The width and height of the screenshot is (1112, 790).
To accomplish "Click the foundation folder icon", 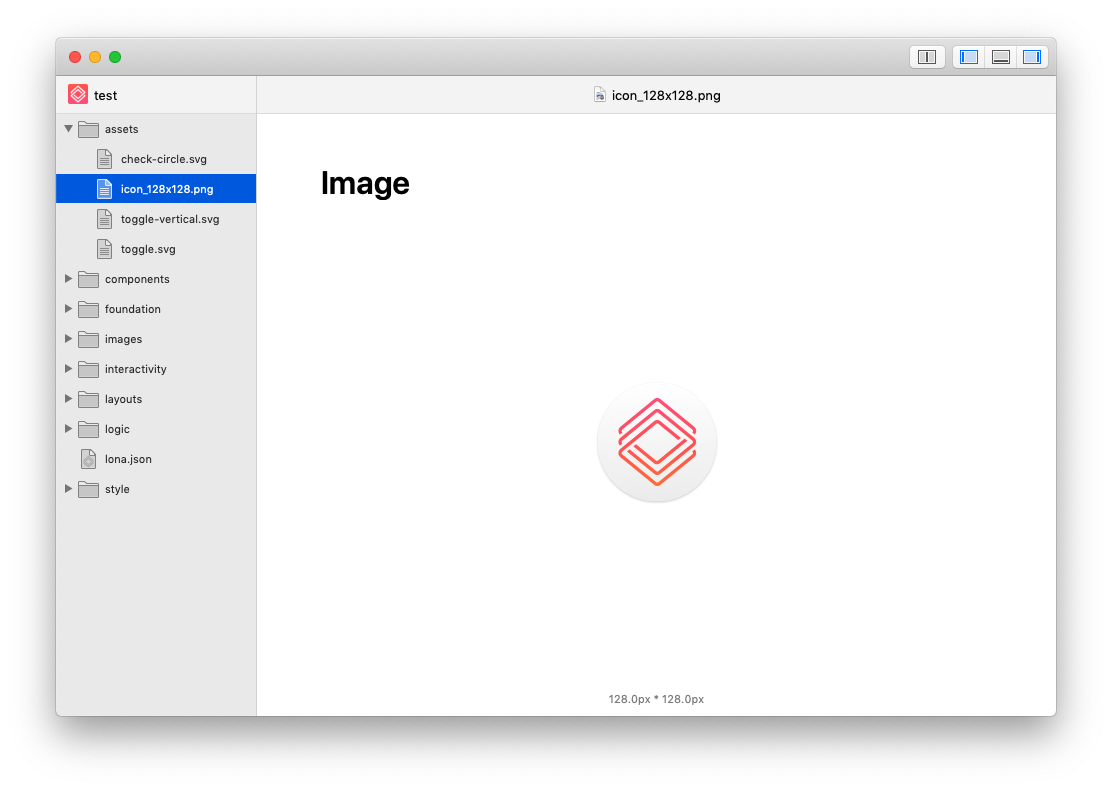I will click(x=89, y=309).
